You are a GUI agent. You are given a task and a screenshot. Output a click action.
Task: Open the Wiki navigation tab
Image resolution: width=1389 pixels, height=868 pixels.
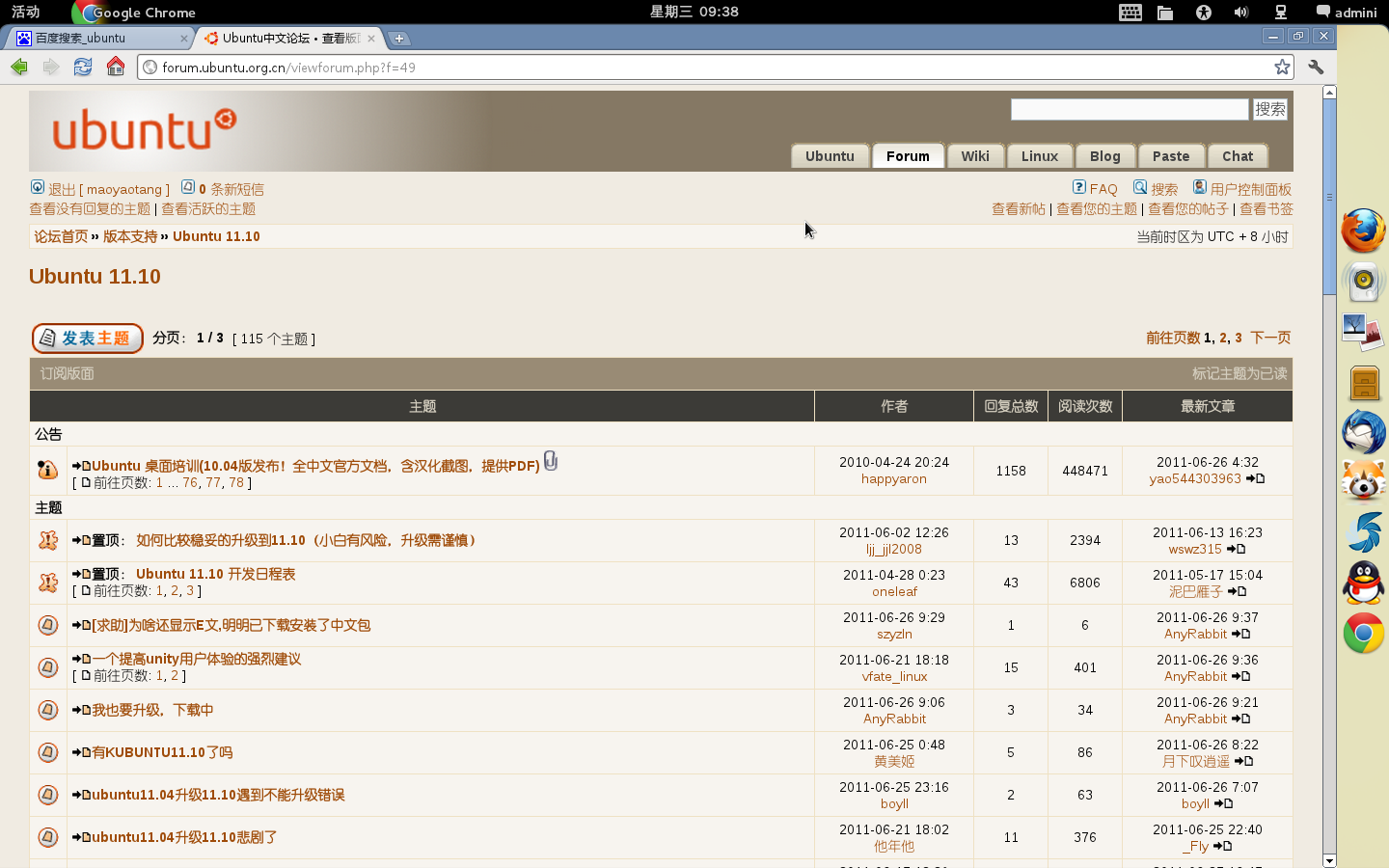975,156
